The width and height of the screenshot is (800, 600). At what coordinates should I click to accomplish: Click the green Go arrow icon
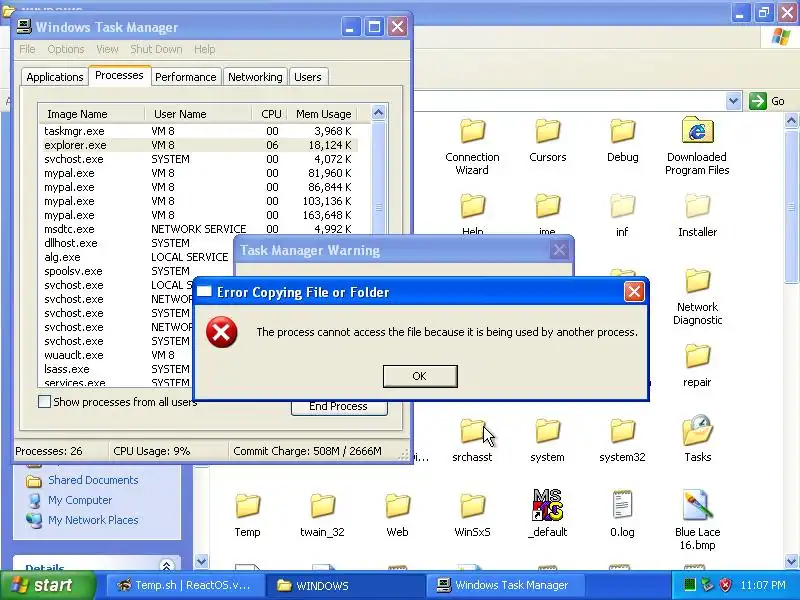(758, 101)
